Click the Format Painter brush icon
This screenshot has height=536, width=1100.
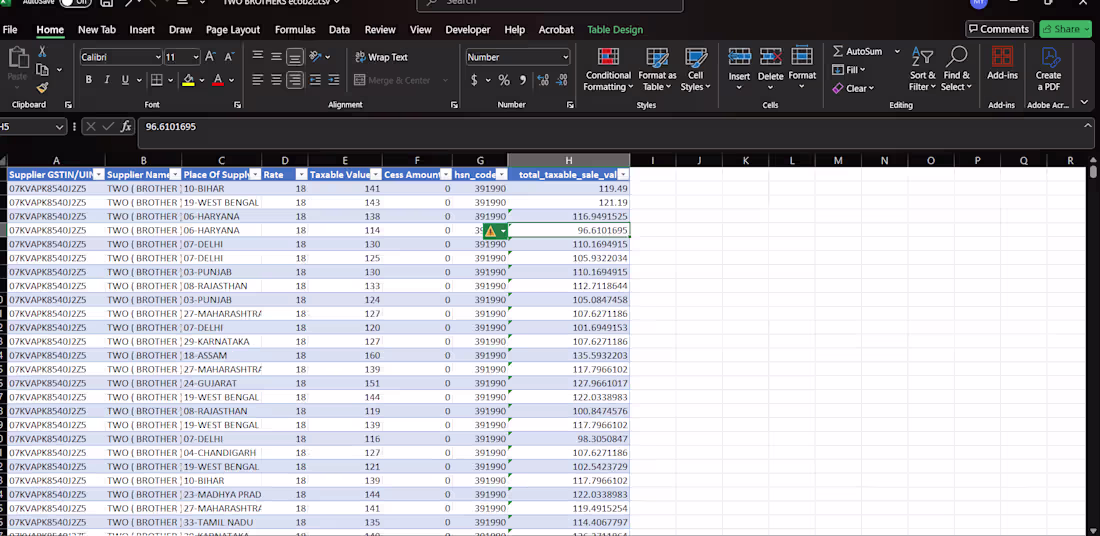[x=42, y=87]
